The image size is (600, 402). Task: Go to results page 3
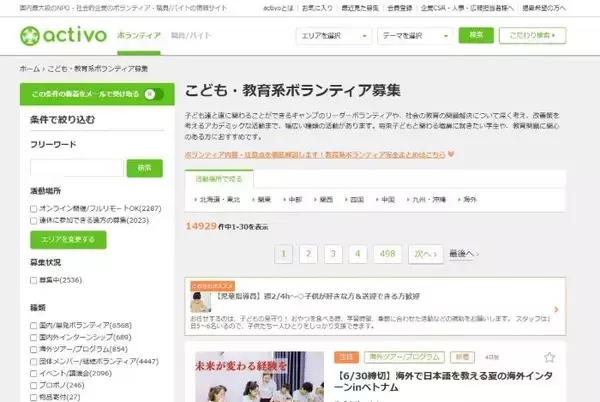coord(333,254)
